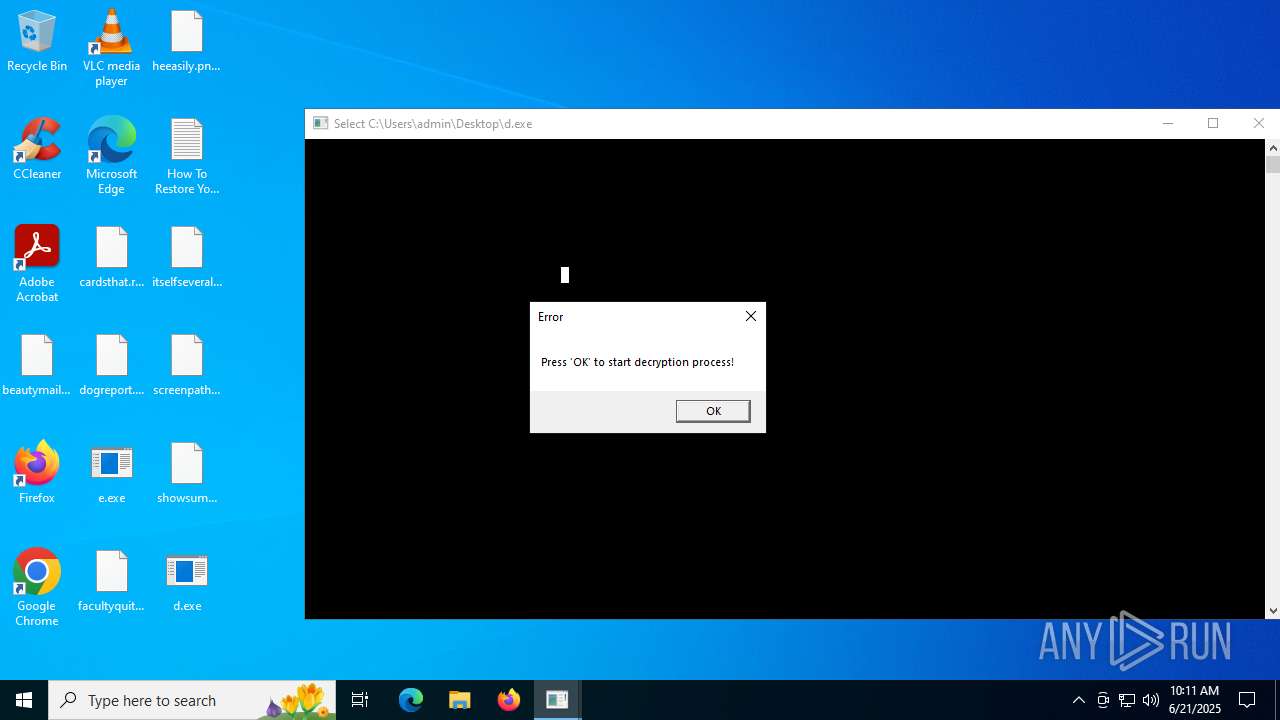Open the notification center
This screenshot has width=1280, height=720.
[1247, 700]
